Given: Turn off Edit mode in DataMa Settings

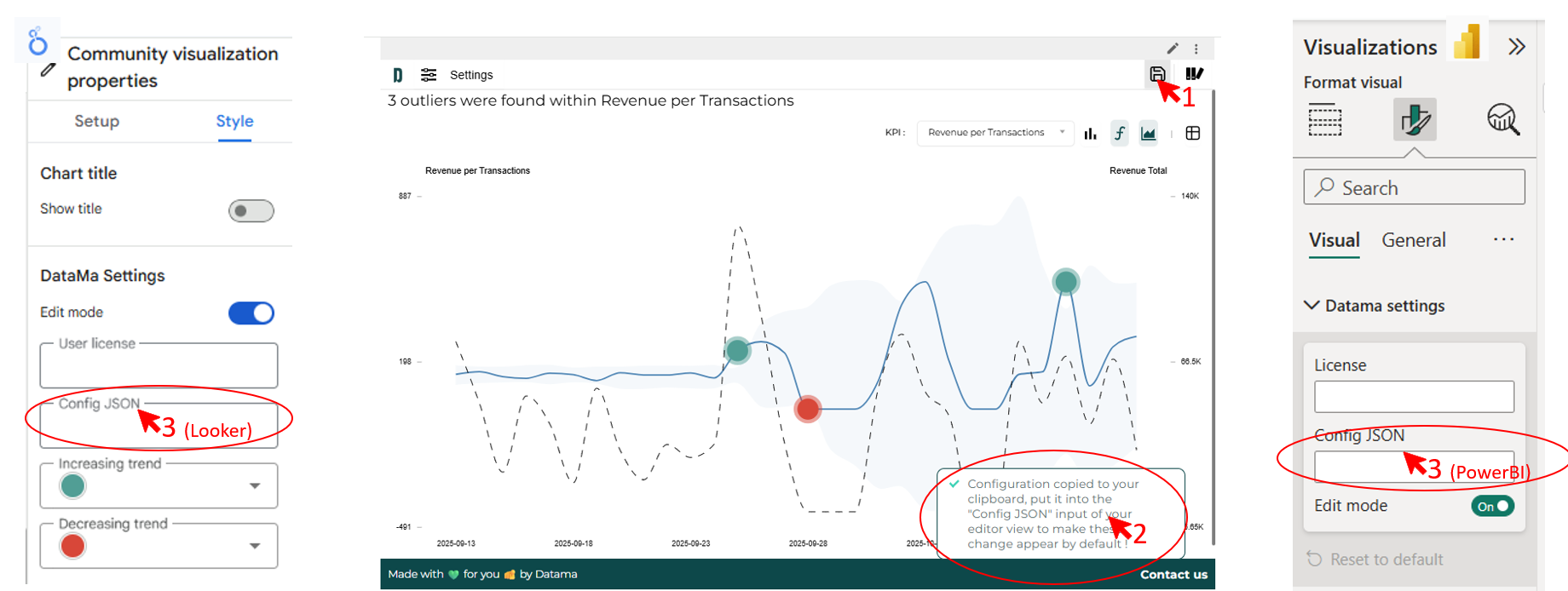Looking at the screenshot, I should pos(251,313).
